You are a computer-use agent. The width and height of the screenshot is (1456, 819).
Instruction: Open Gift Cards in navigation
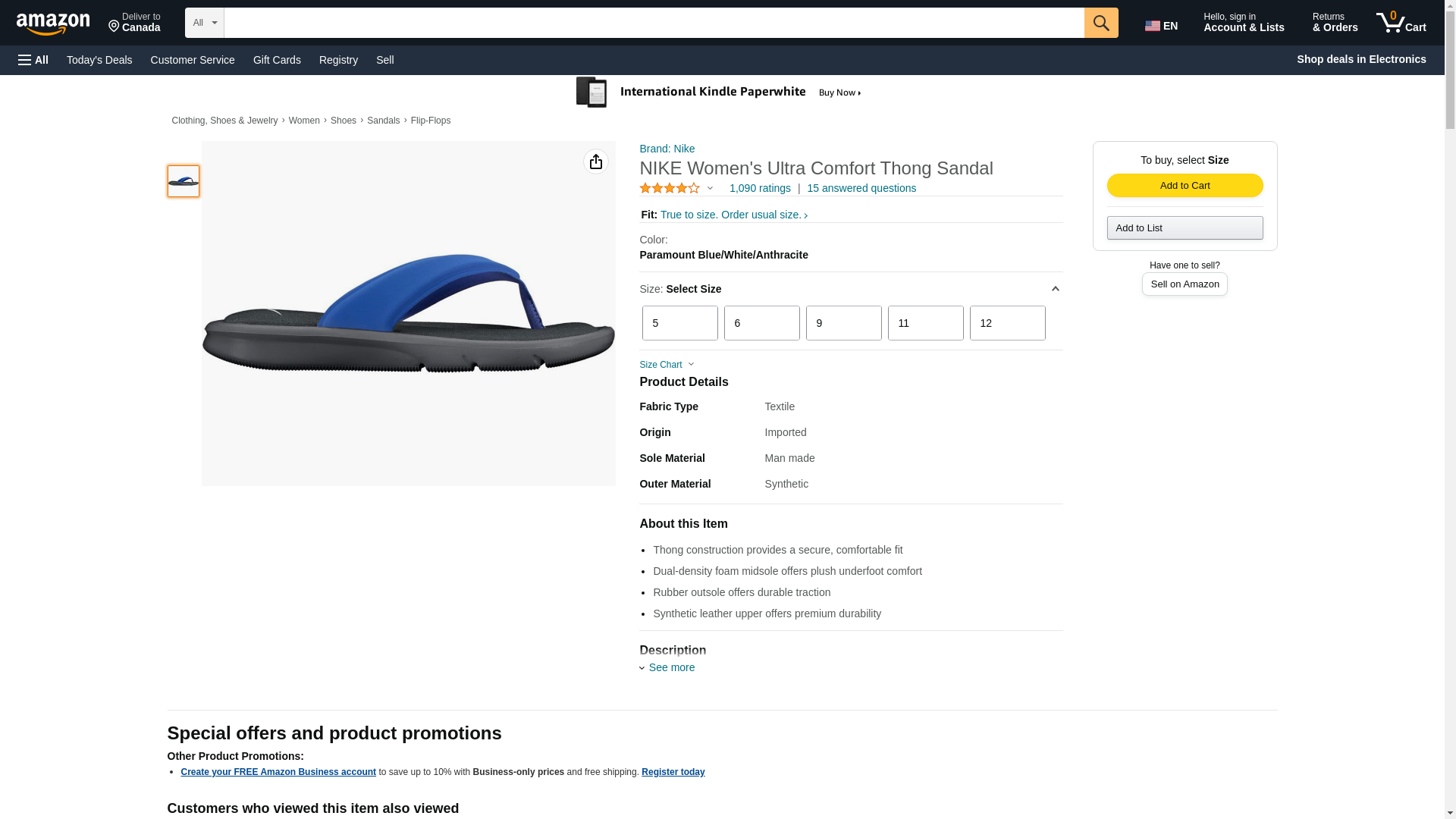[x=277, y=60]
